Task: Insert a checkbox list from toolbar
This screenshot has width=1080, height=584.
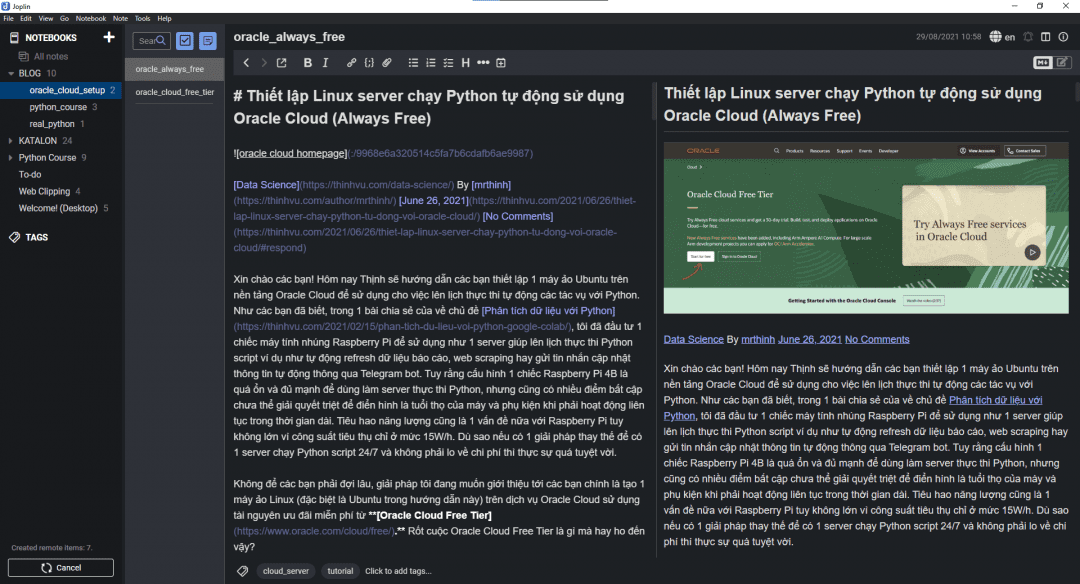Action: pyautogui.click(x=447, y=63)
